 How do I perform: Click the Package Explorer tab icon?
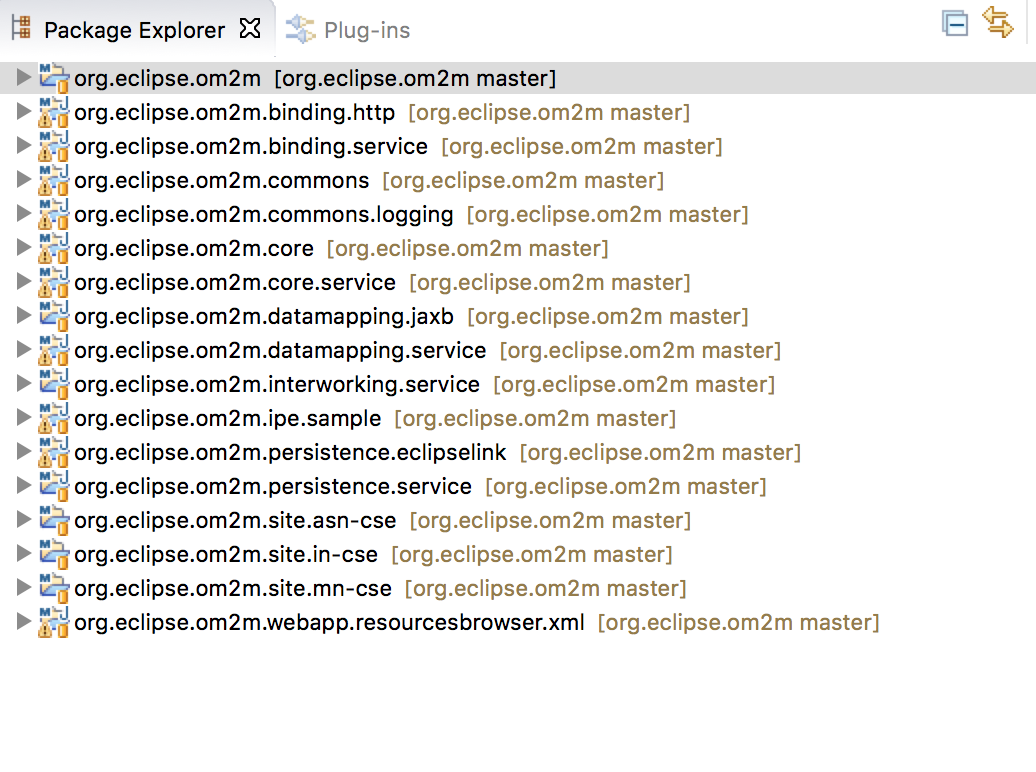21,28
